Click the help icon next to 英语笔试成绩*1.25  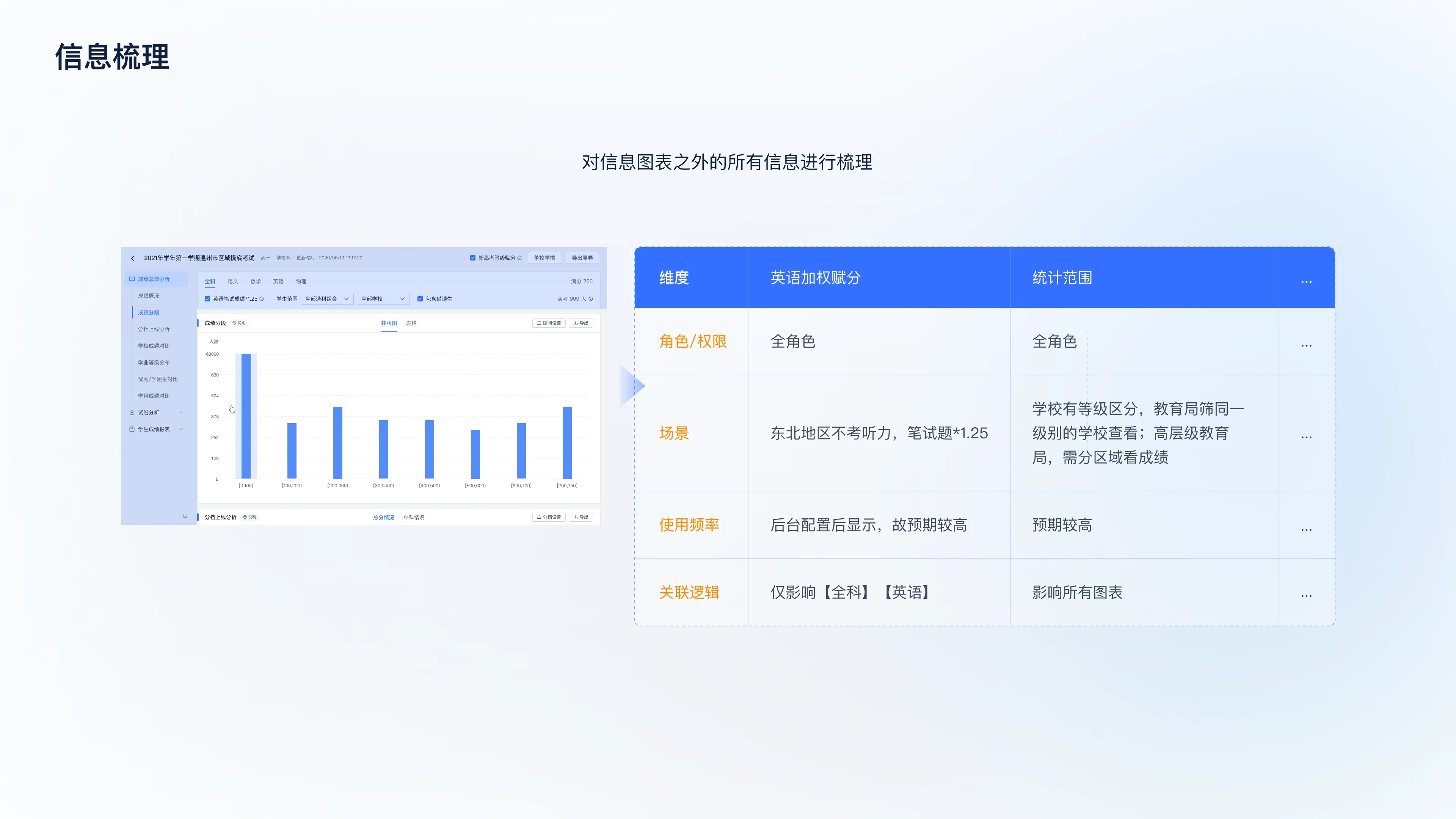[262, 298]
